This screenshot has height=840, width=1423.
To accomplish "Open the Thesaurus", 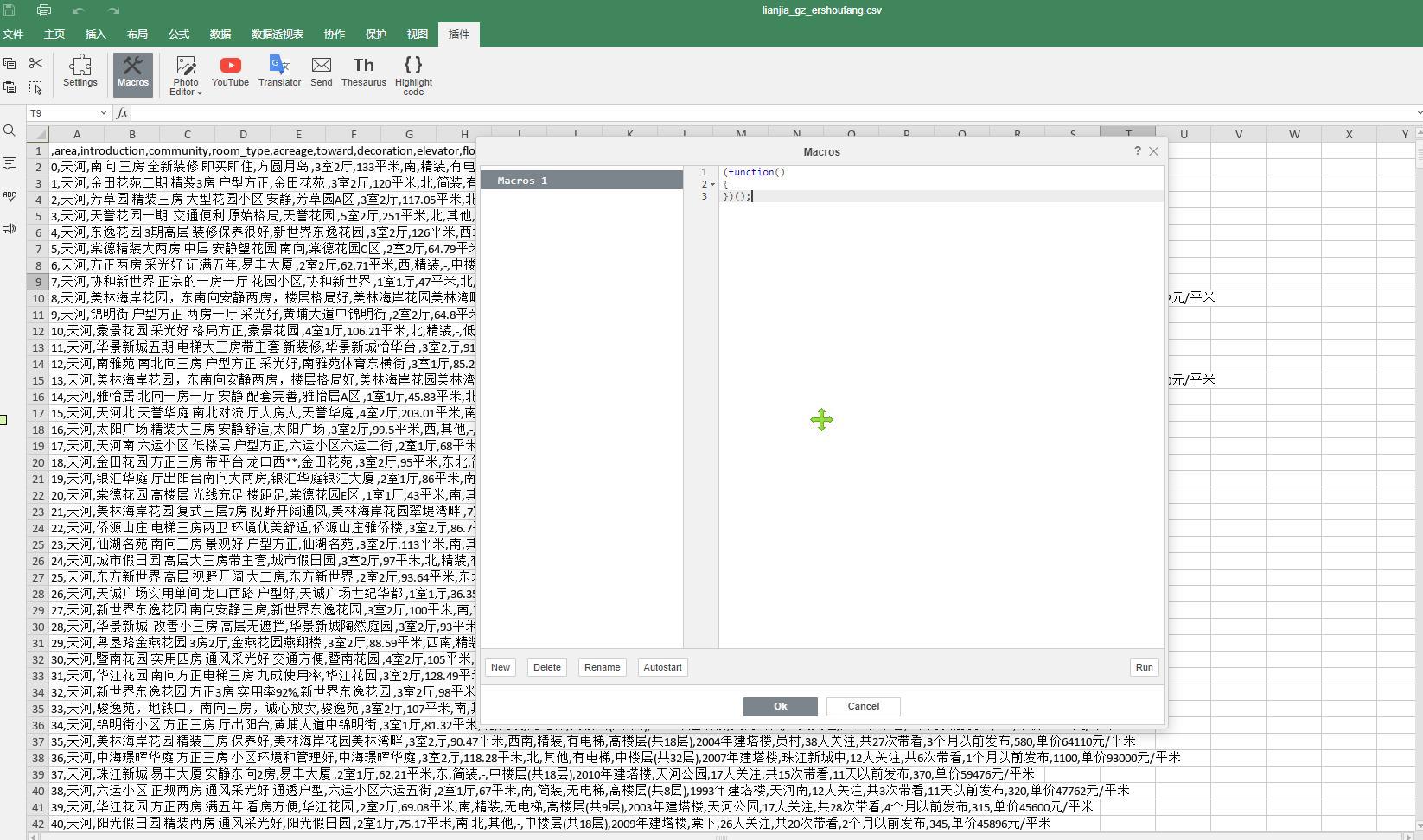I will coord(363,73).
